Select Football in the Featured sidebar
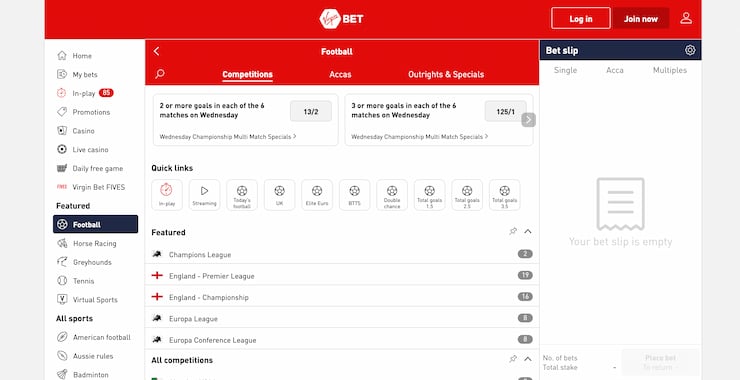The width and height of the screenshot is (740, 380). 95,224
